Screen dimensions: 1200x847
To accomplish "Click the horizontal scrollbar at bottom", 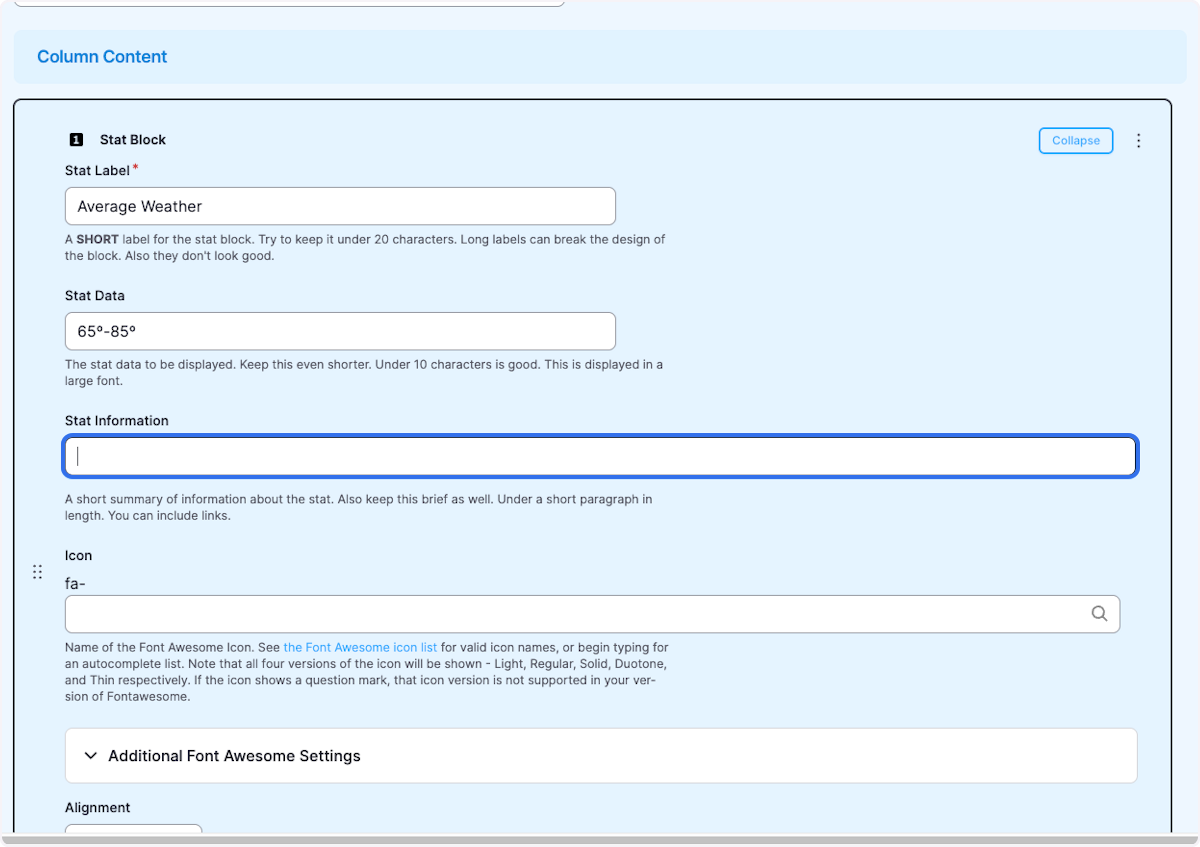I will click(600, 840).
